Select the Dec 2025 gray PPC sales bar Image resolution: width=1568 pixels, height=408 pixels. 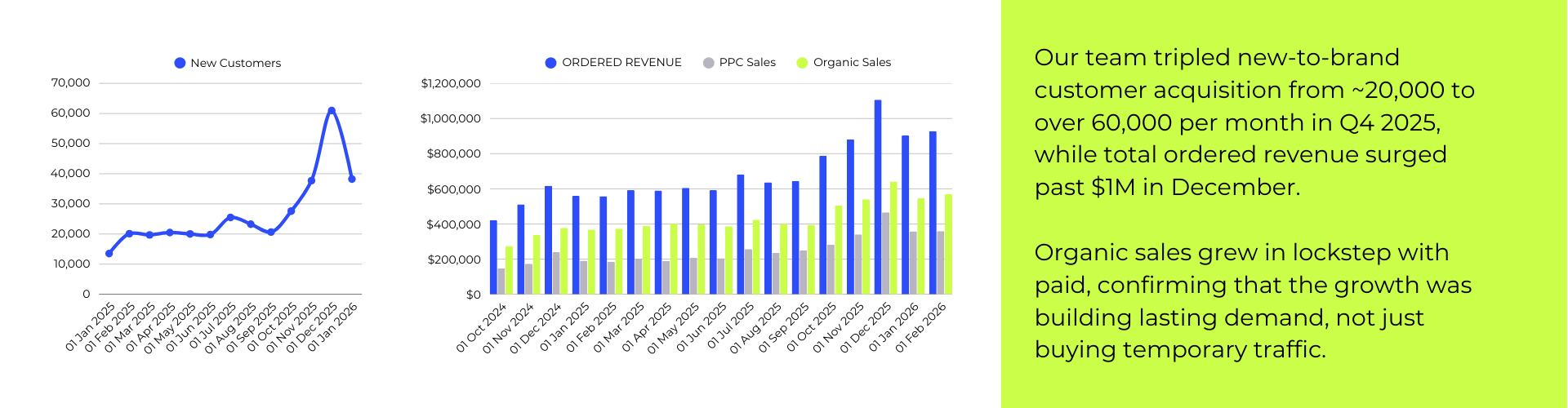click(885, 253)
